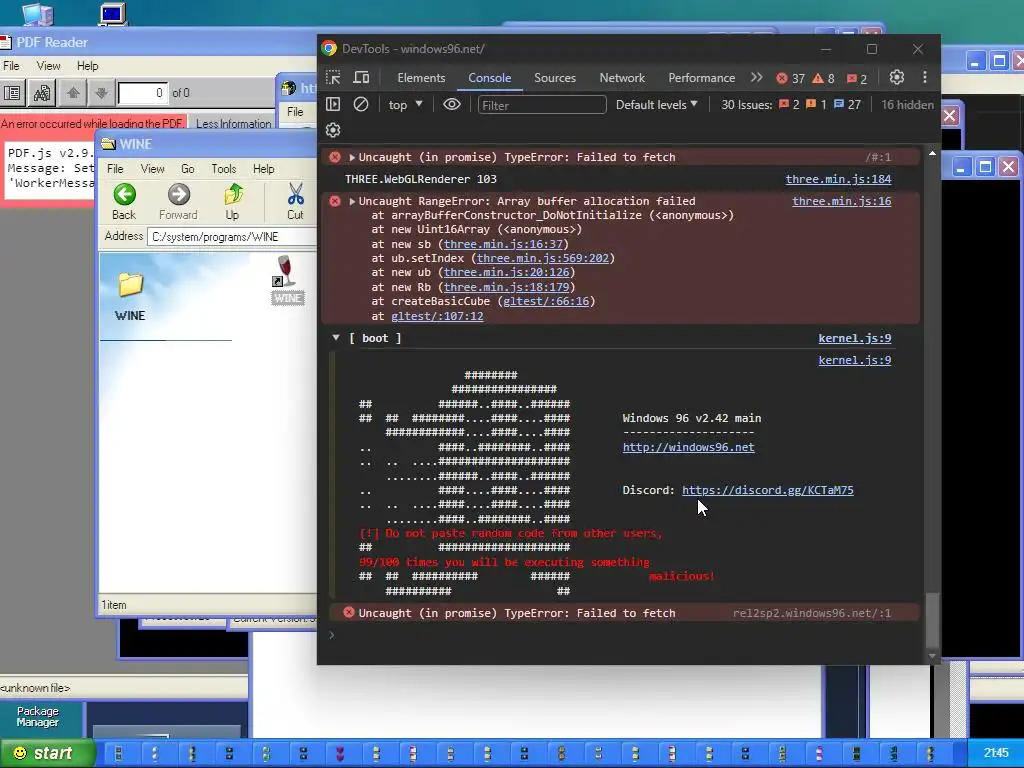Switch to the Network tab
The width and height of the screenshot is (1024, 768).
point(622,78)
